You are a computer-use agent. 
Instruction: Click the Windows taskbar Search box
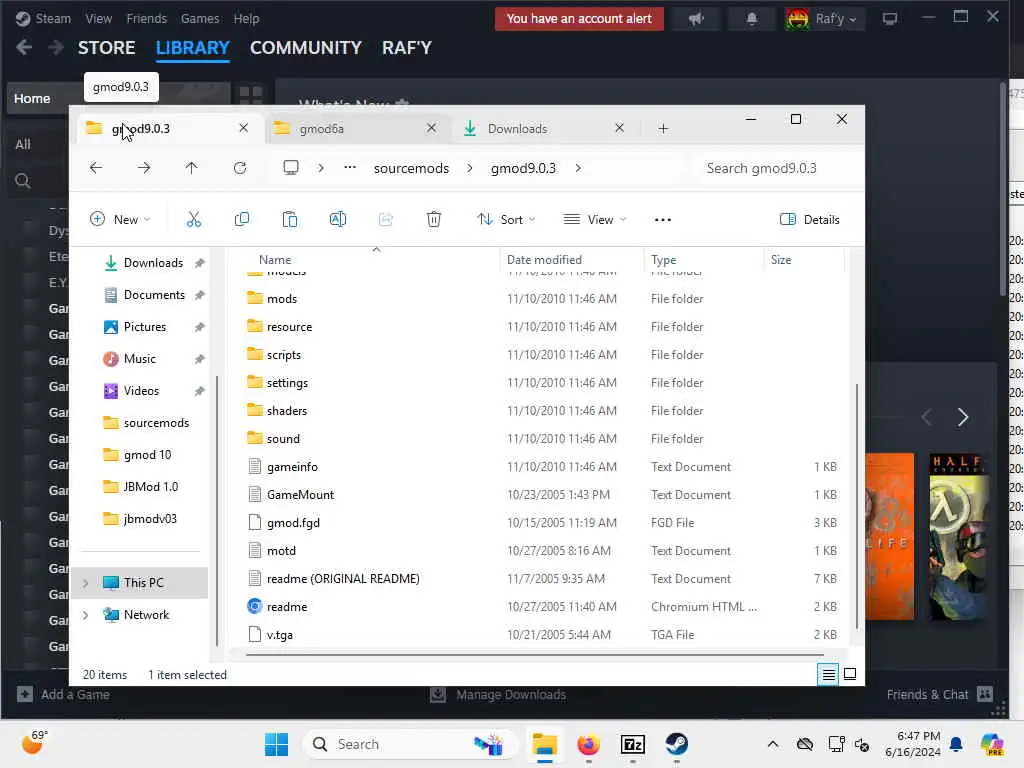(410, 744)
